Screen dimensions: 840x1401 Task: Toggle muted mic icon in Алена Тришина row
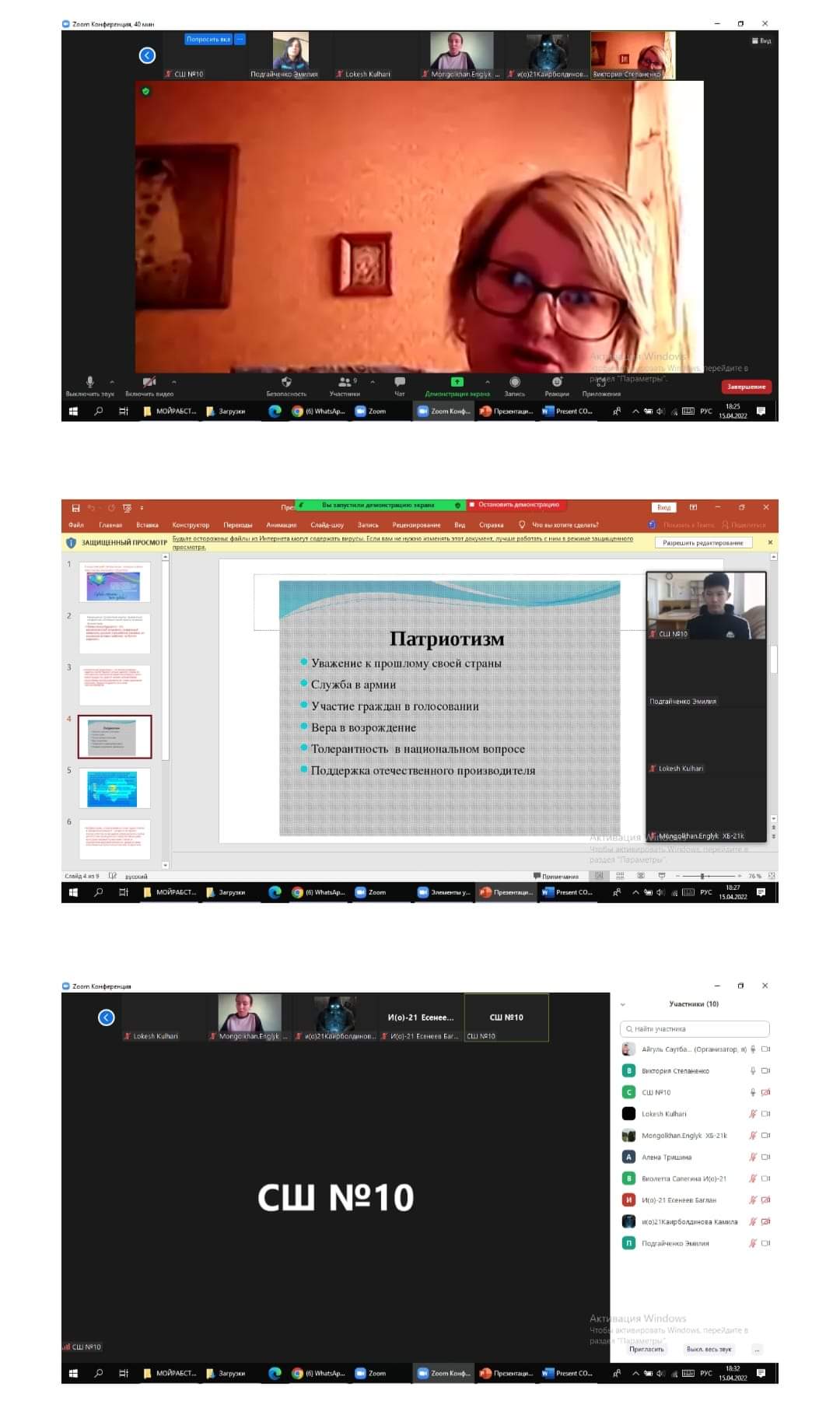click(753, 1157)
